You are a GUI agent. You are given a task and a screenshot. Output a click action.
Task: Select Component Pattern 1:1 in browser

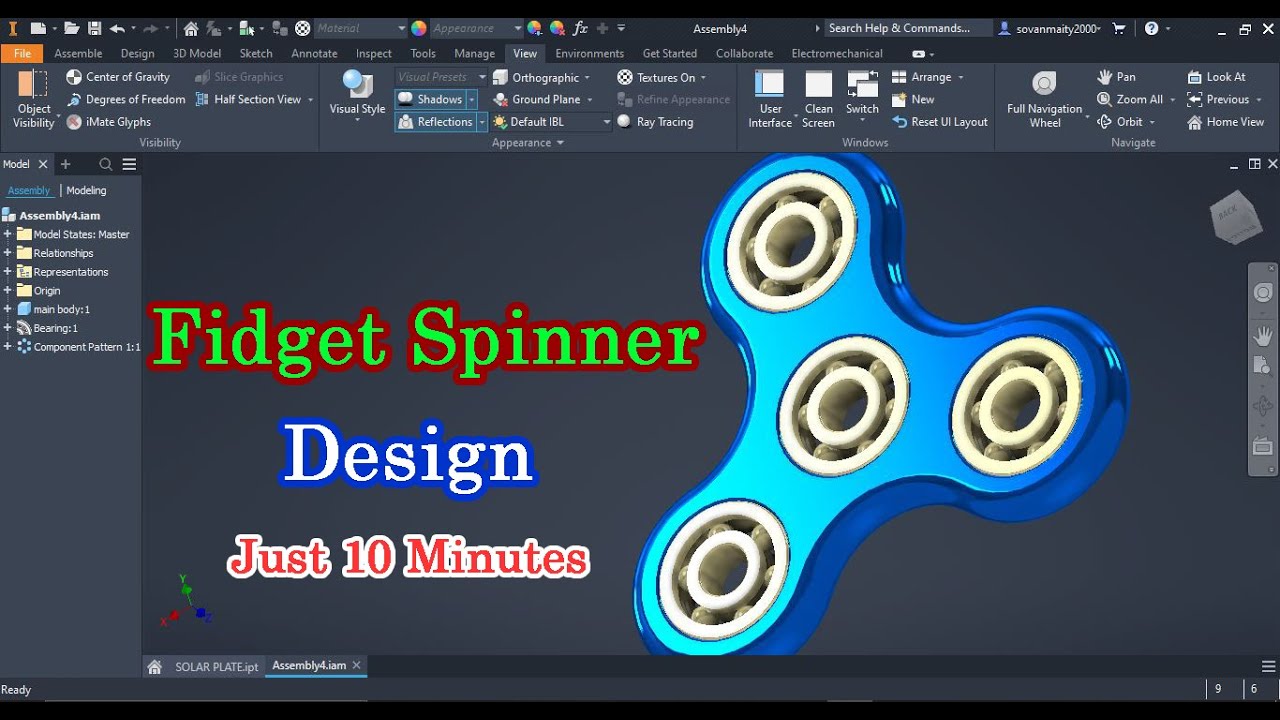click(79, 347)
